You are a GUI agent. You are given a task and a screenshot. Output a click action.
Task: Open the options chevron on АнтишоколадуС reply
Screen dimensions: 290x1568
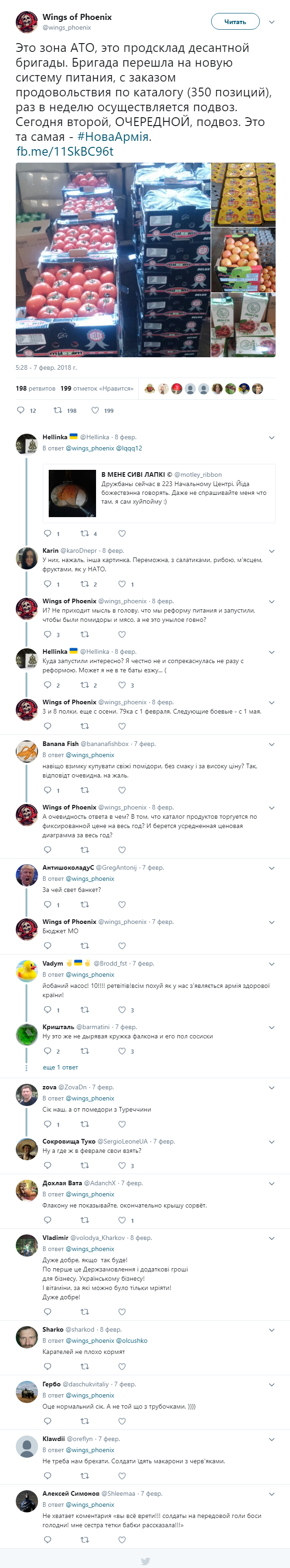pyautogui.click(x=272, y=868)
